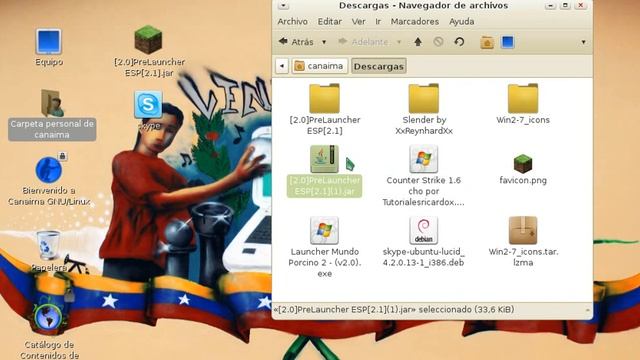Image resolution: width=640 pixels, height=360 pixels.
Task: Reload the current folder view
Action: point(459,42)
